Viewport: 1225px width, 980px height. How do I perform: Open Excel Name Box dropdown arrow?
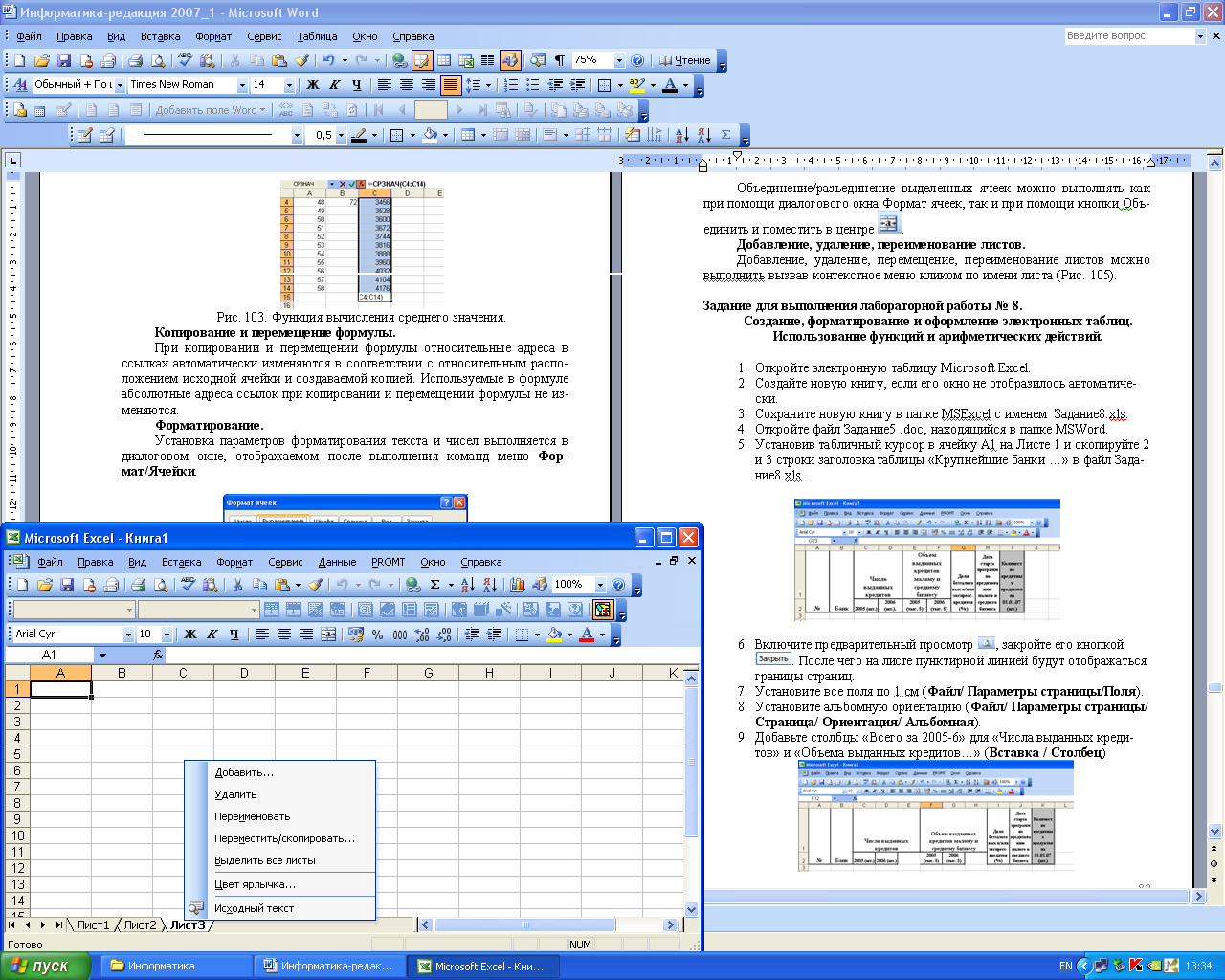(102, 656)
